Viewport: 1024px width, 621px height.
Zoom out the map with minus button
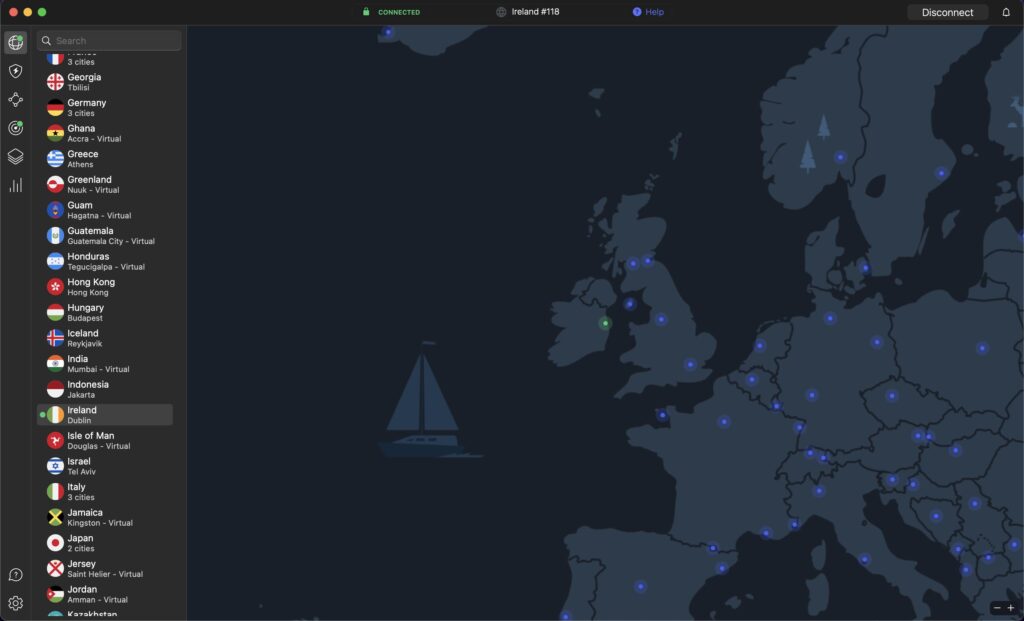[x=997, y=608]
